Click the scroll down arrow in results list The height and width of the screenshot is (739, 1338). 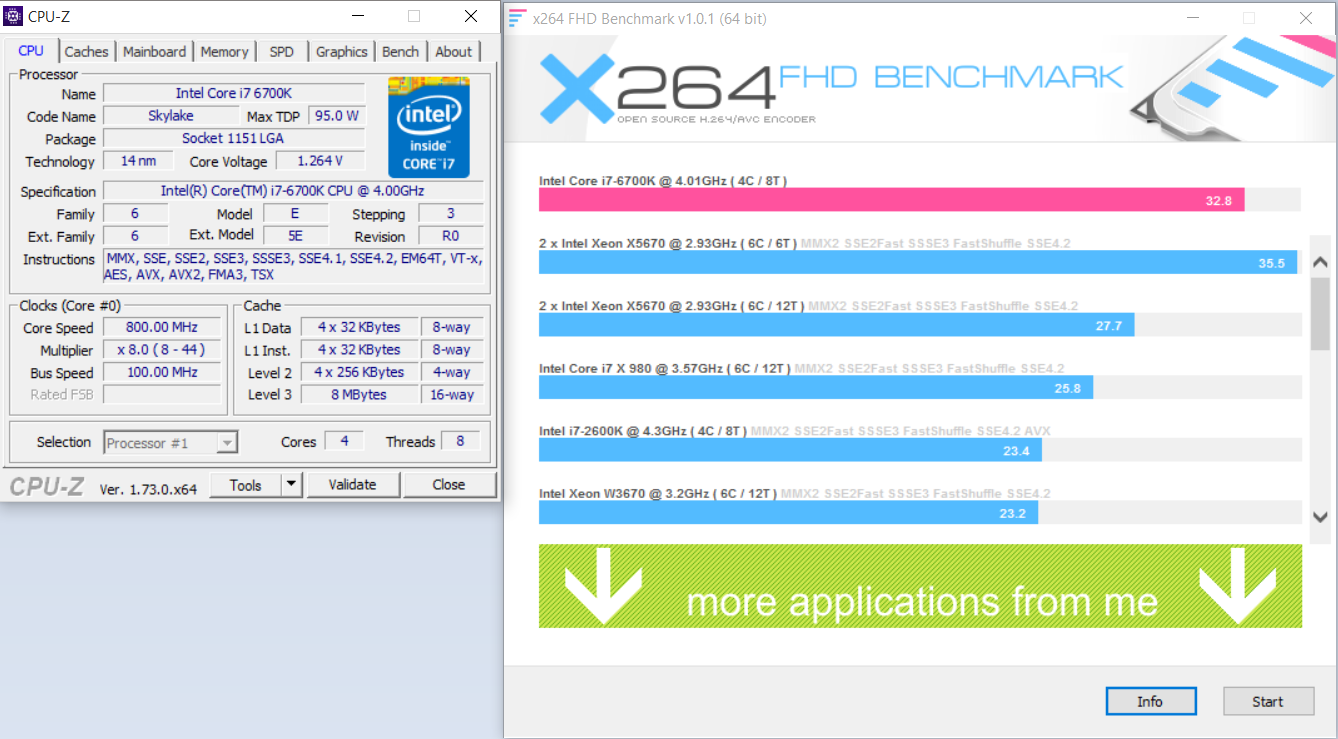(1320, 517)
